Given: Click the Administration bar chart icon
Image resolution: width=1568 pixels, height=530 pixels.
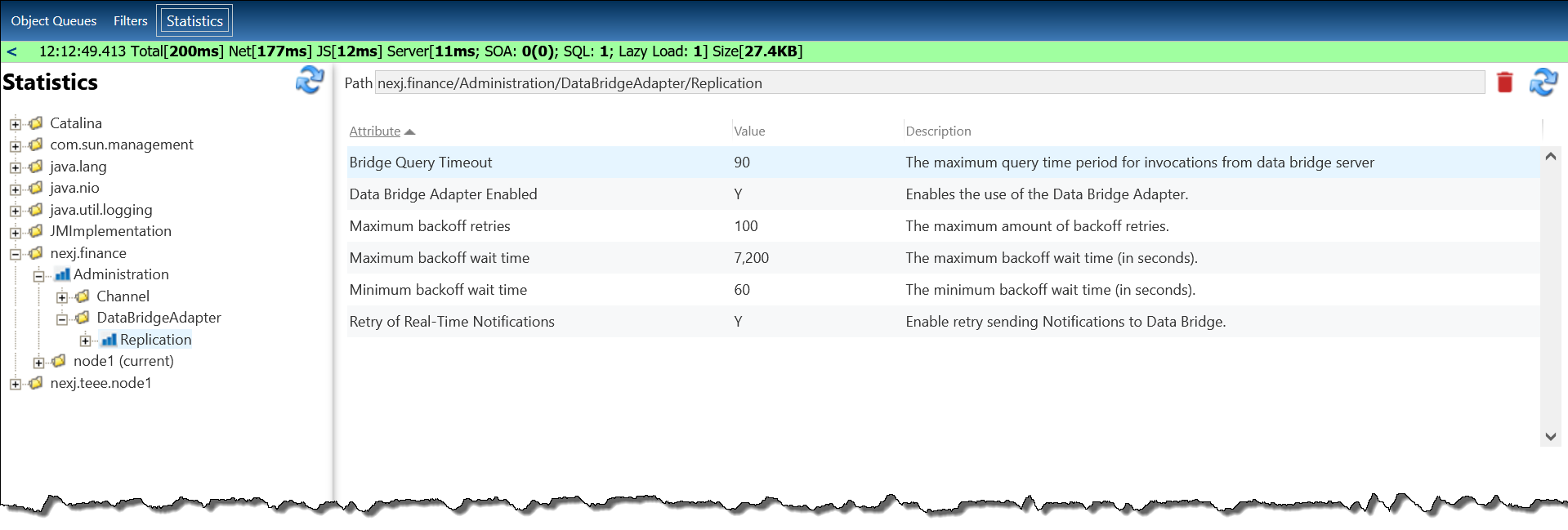Looking at the screenshot, I should click(x=62, y=274).
